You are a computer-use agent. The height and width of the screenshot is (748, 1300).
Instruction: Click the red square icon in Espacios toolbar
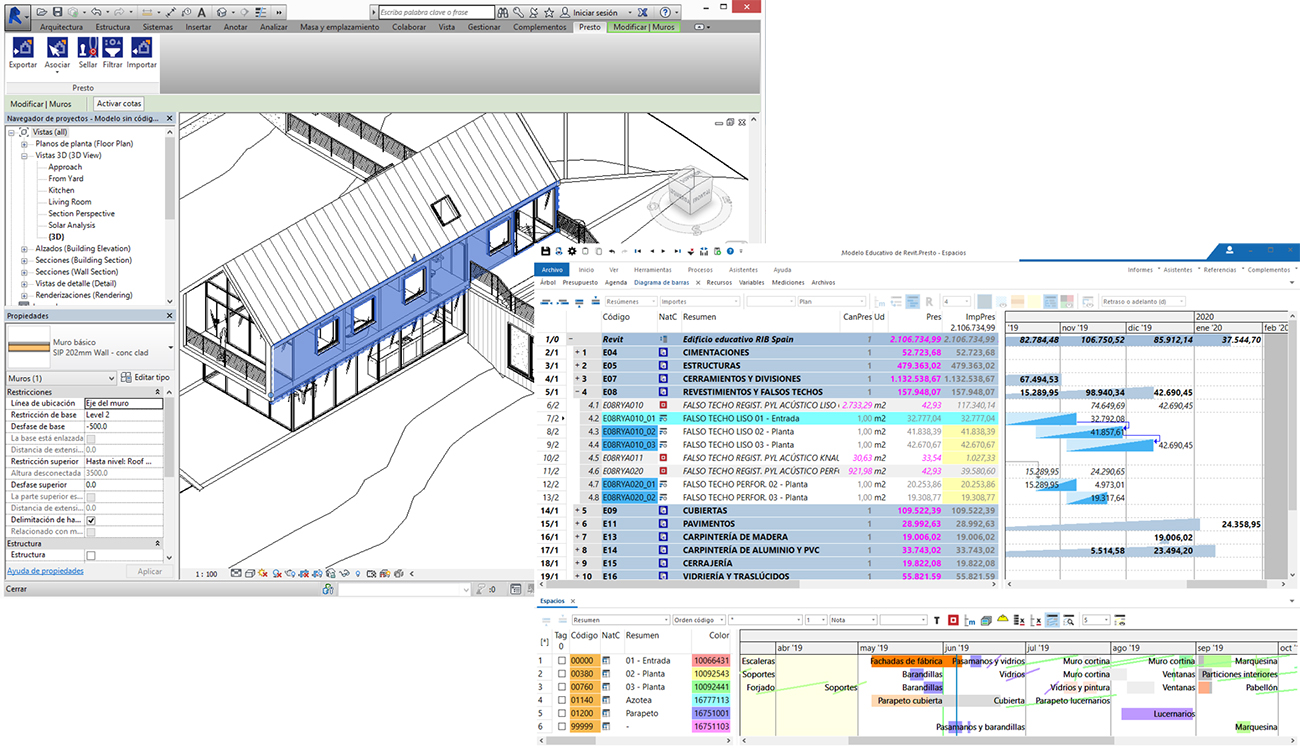point(953,620)
